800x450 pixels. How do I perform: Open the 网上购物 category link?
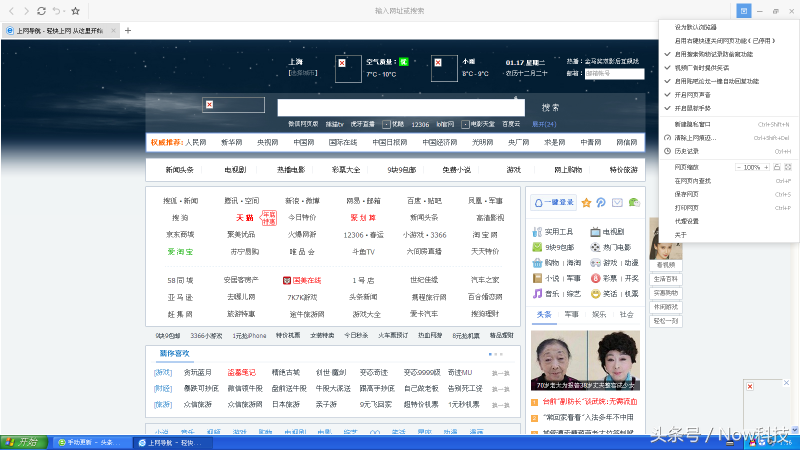(x=568, y=170)
